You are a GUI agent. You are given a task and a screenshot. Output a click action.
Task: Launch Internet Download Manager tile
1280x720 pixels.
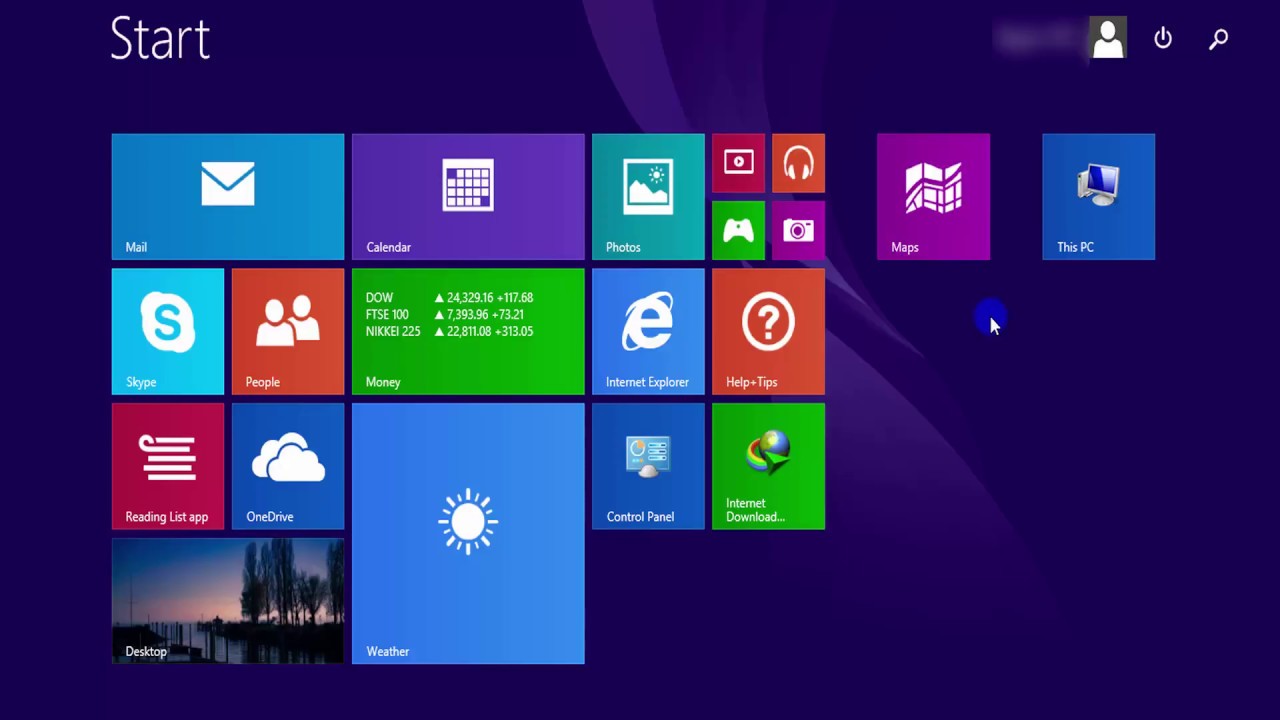click(768, 466)
